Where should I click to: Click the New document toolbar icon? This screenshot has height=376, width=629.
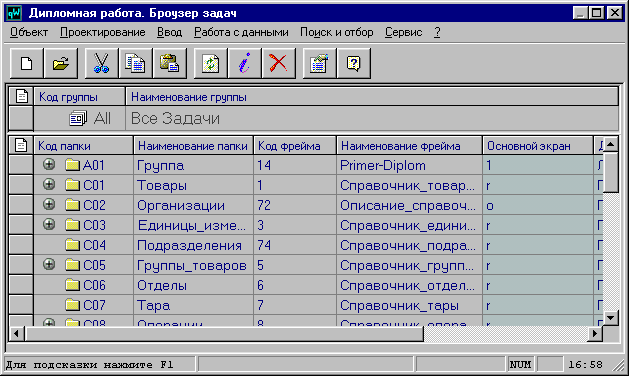click(26, 63)
